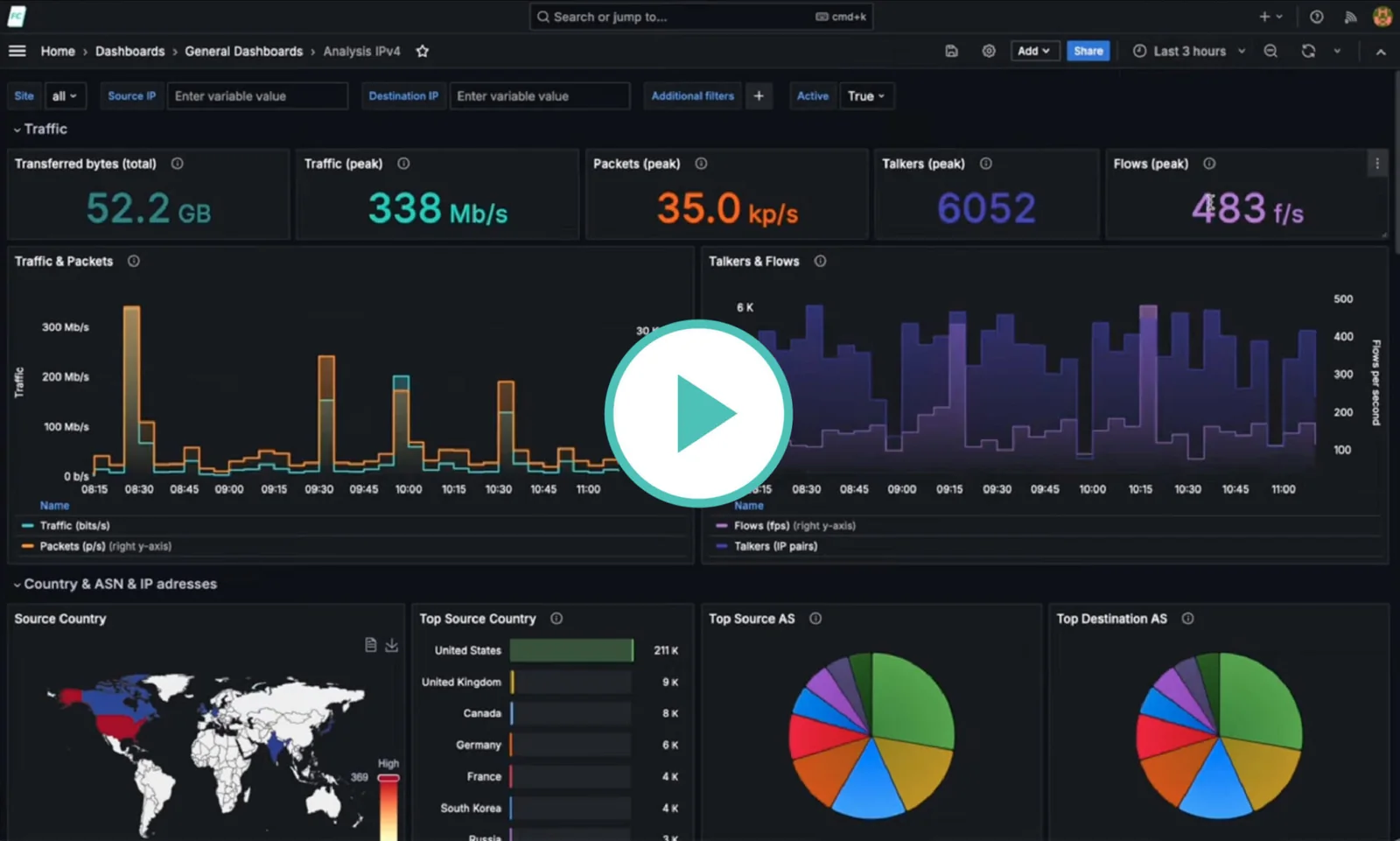Refresh the dashboard
This screenshot has width=1400, height=841.
[x=1308, y=51]
